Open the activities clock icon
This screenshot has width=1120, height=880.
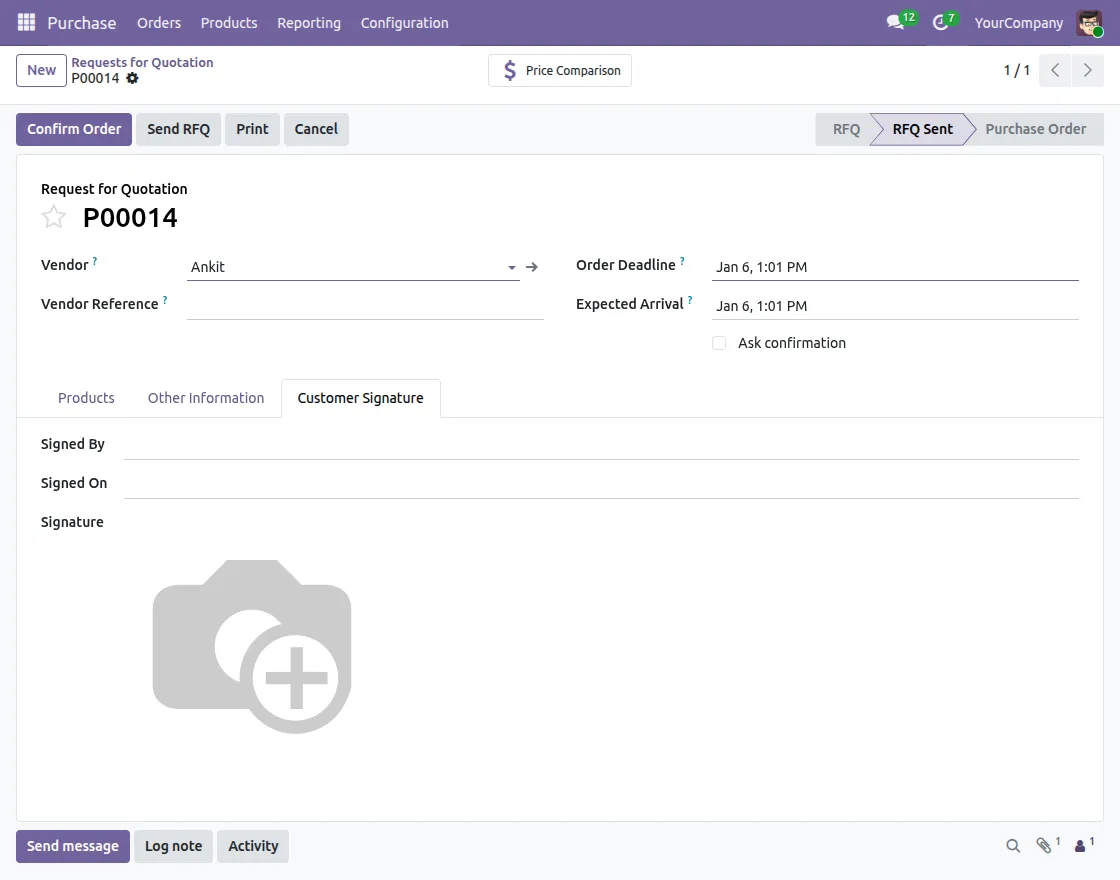click(939, 22)
